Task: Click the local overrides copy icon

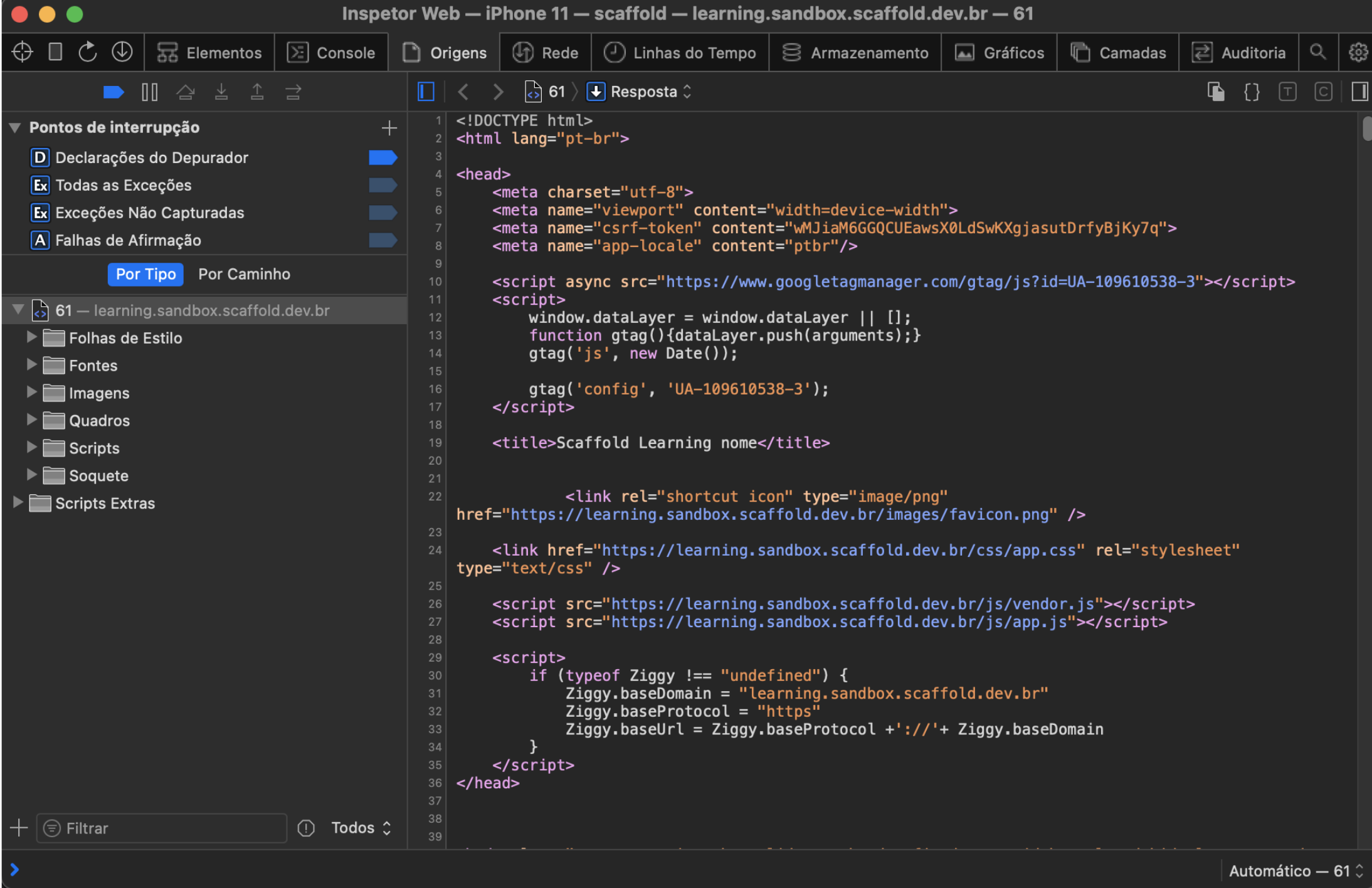Action: pyautogui.click(x=1216, y=92)
